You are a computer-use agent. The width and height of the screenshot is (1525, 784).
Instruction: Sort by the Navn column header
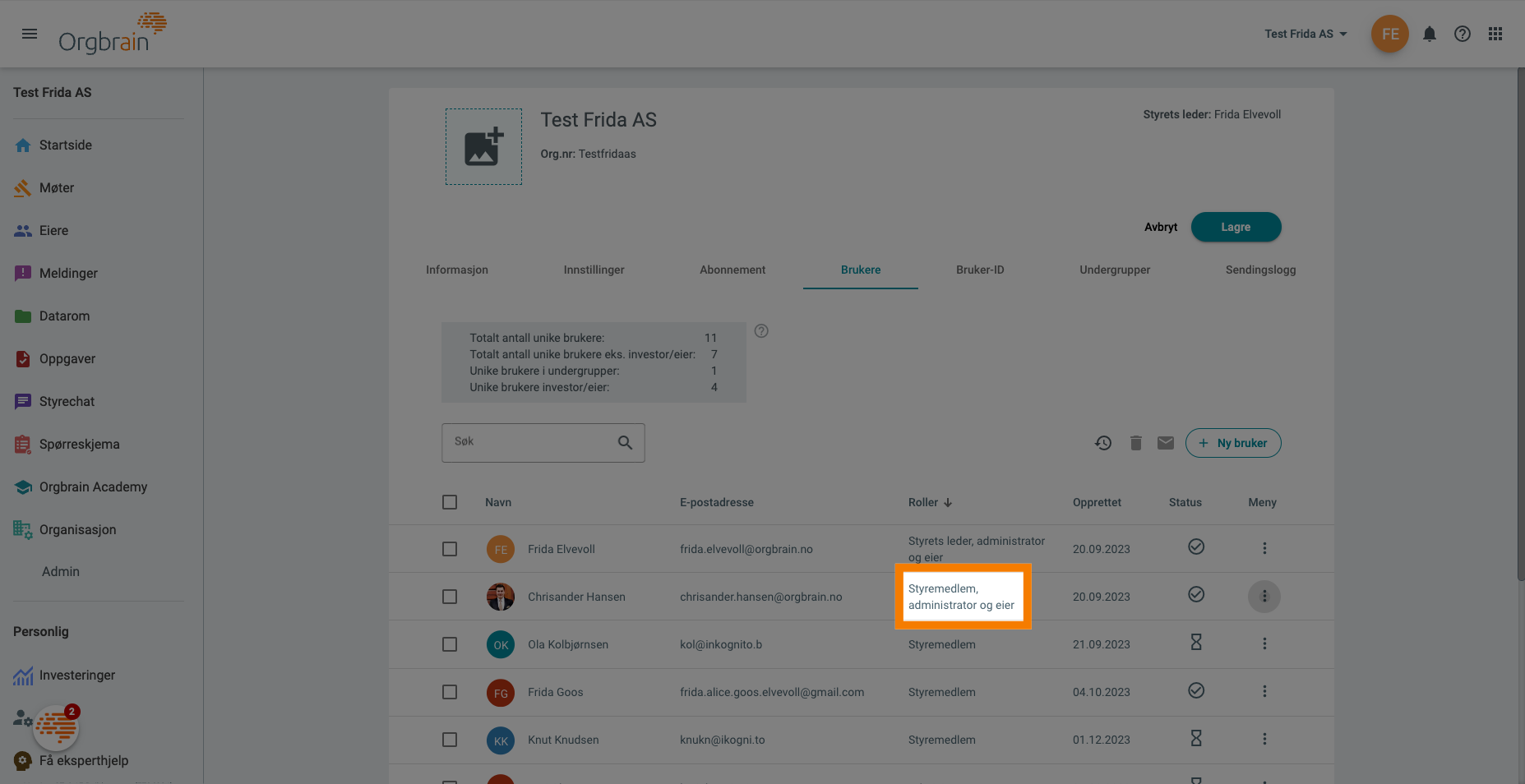[x=498, y=502]
